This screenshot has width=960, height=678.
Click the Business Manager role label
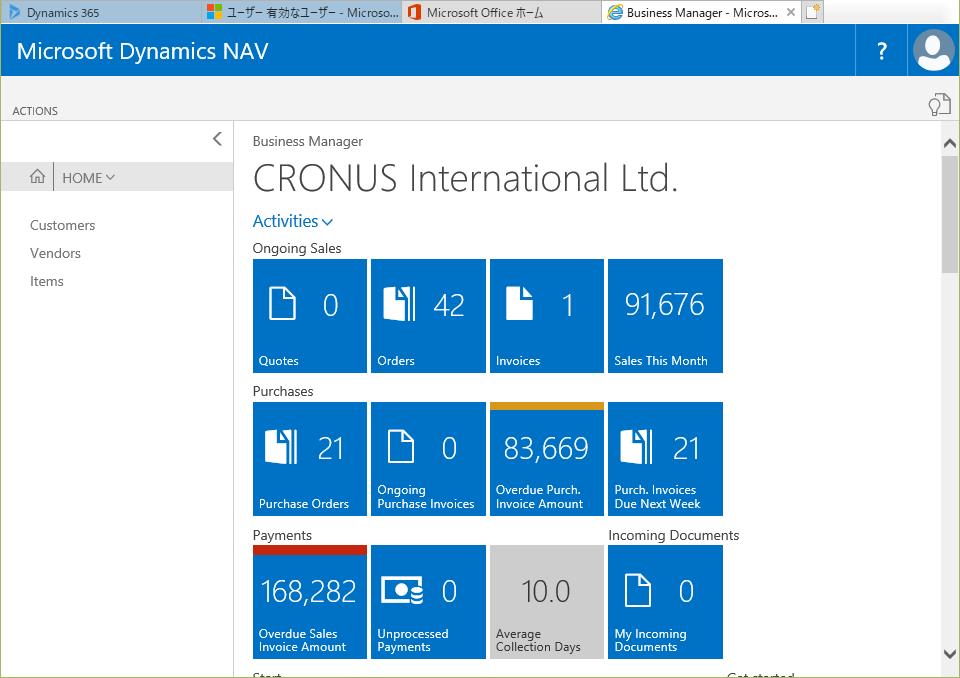pos(308,141)
